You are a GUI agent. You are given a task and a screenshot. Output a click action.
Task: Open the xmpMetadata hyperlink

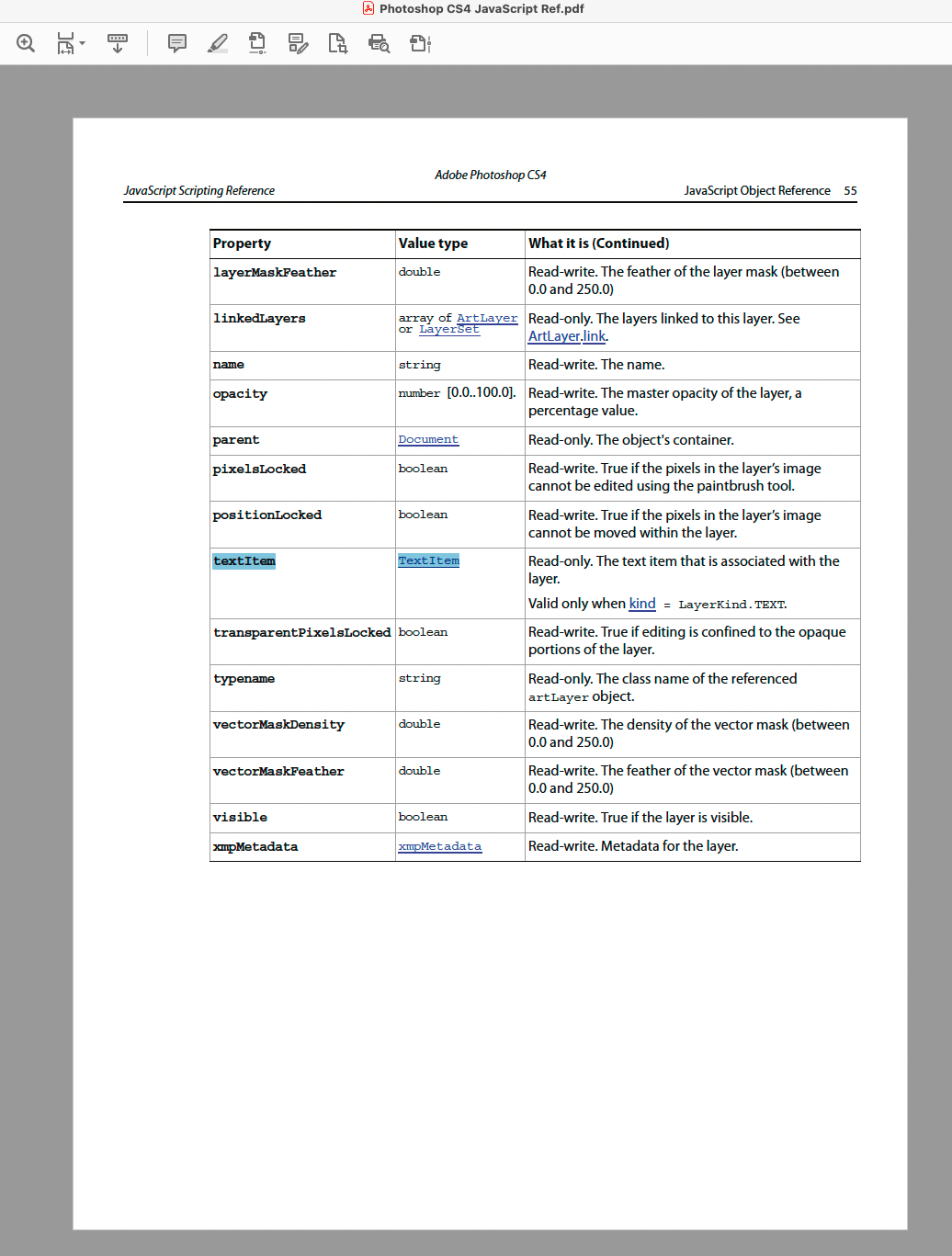click(439, 846)
